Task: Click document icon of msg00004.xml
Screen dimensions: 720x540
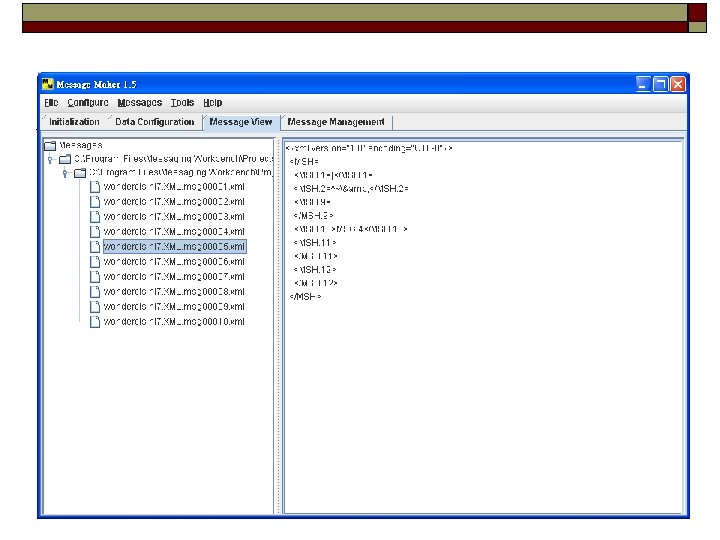Action: click(95, 231)
